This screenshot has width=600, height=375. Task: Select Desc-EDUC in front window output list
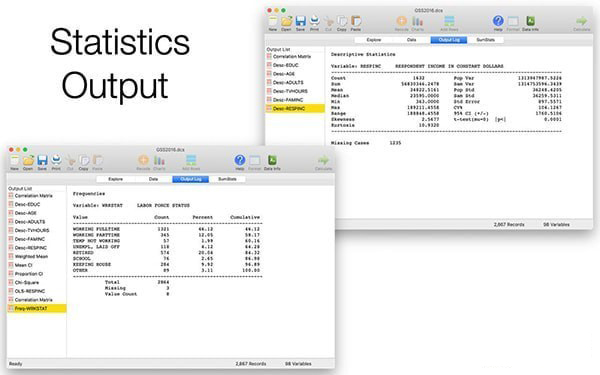click(x=37, y=204)
